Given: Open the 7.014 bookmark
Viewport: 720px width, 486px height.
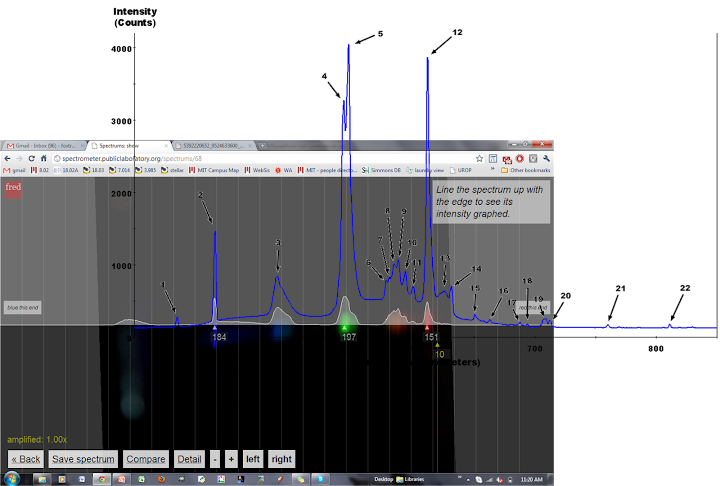Looking at the screenshot, I should coord(119,170).
